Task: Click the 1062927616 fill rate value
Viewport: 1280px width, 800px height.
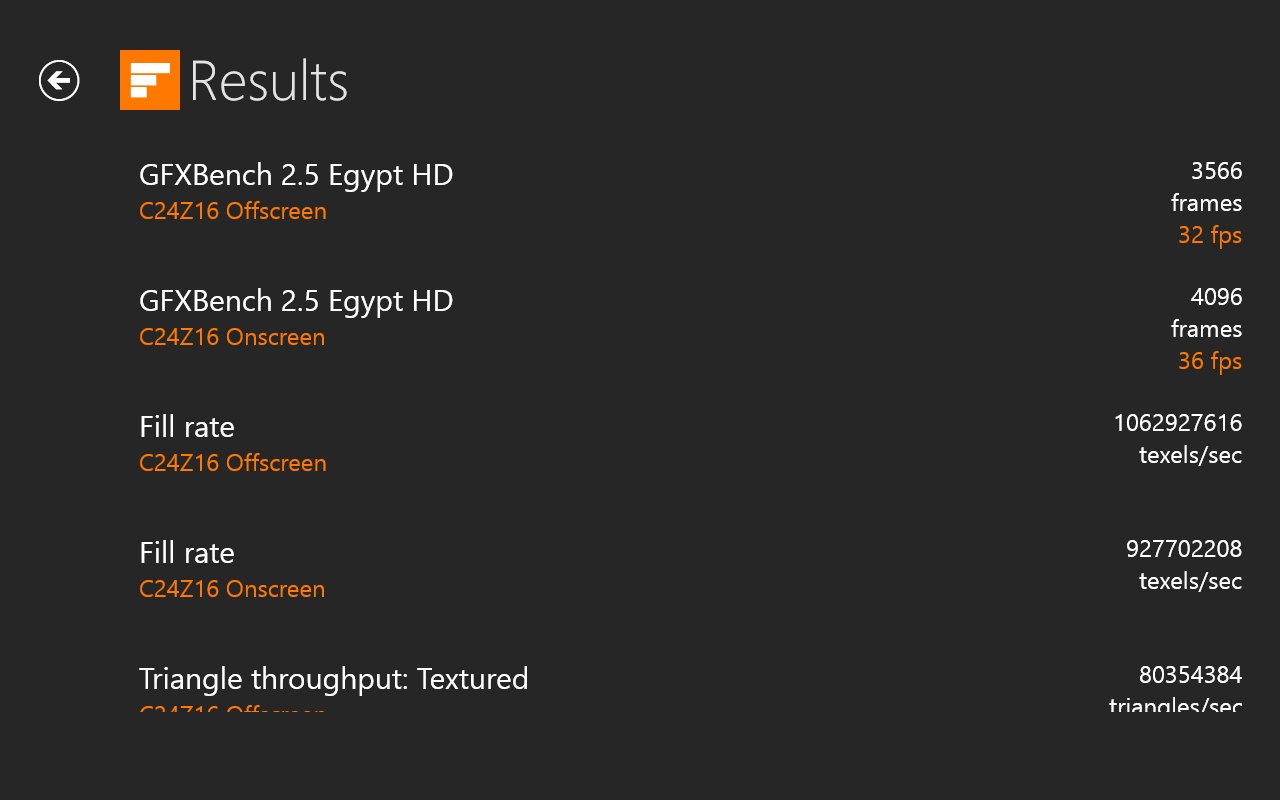Action: (1177, 423)
